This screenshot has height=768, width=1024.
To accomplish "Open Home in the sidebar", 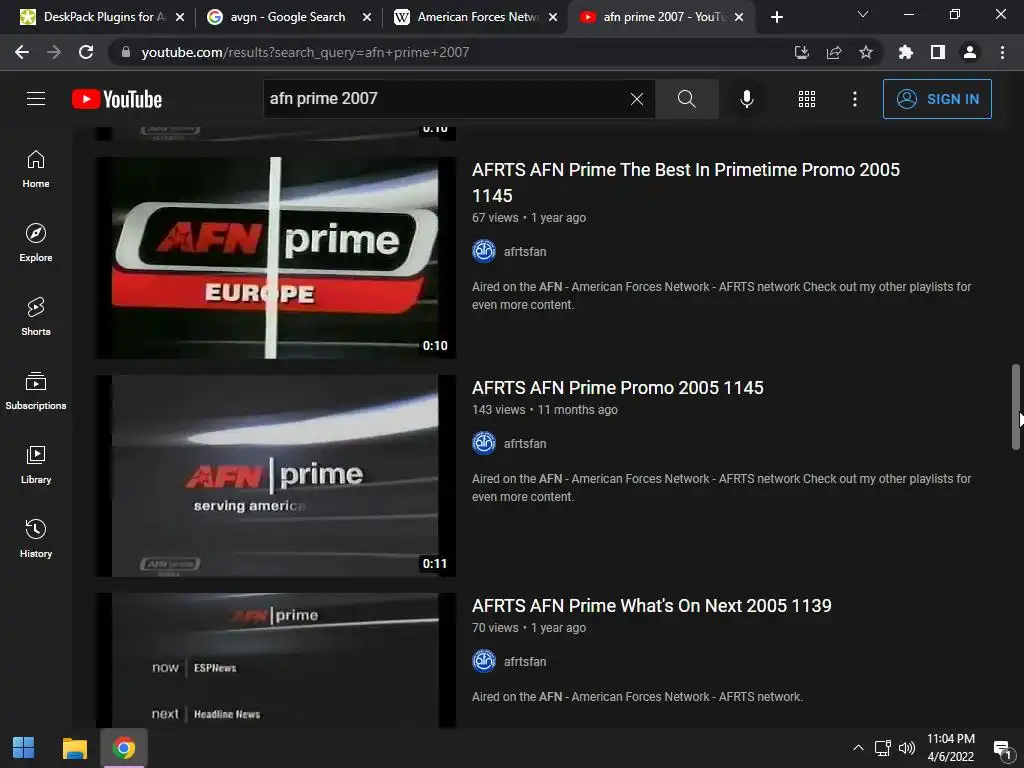I will 36,169.
